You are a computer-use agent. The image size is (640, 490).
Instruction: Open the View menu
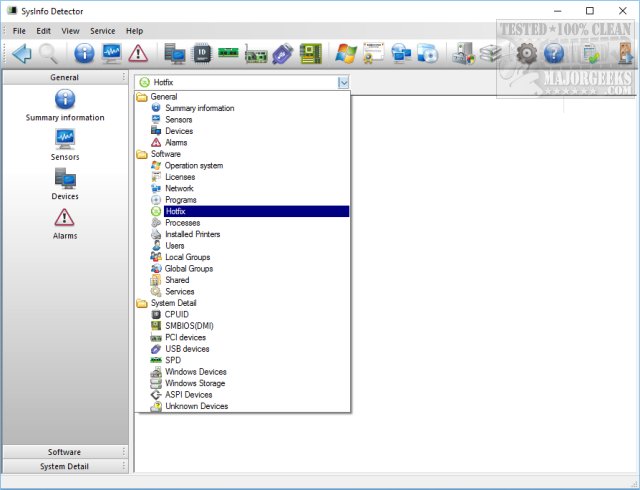tap(70, 31)
